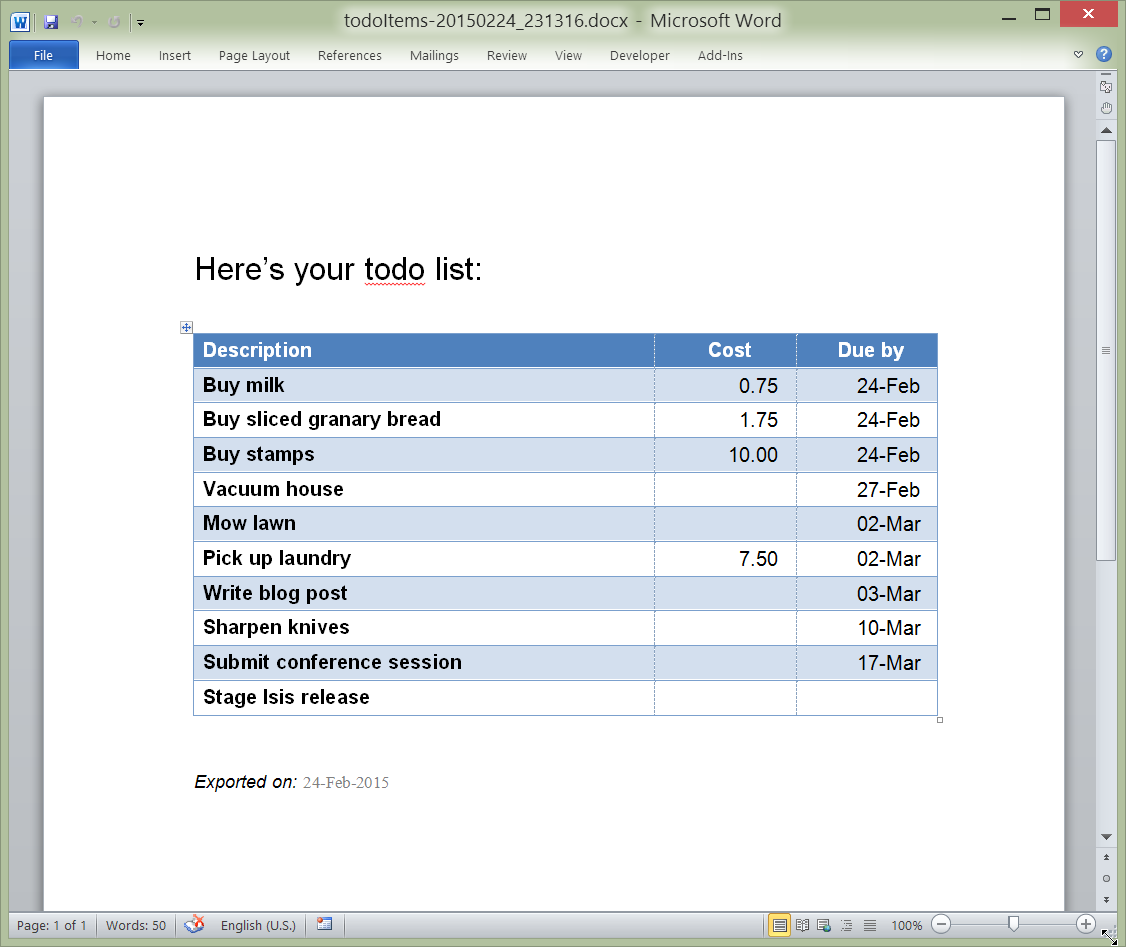Screen dimensions: 1126x947
Task: Click the Words: 50 count button
Action: (136, 925)
